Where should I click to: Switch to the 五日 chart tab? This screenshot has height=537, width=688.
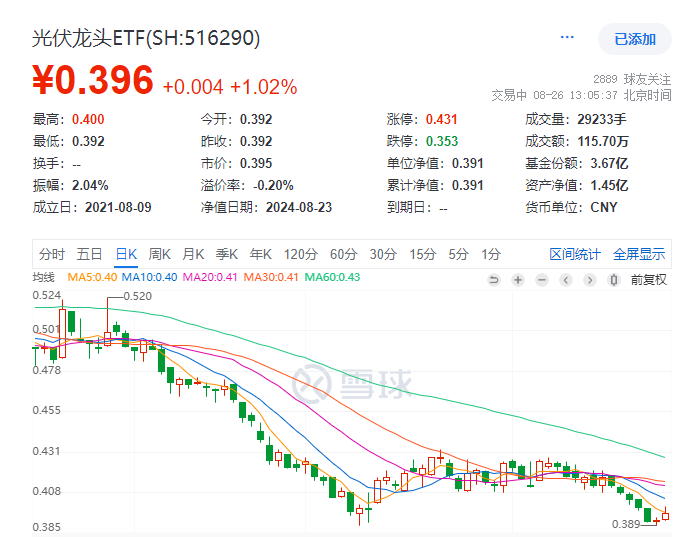[x=89, y=254]
